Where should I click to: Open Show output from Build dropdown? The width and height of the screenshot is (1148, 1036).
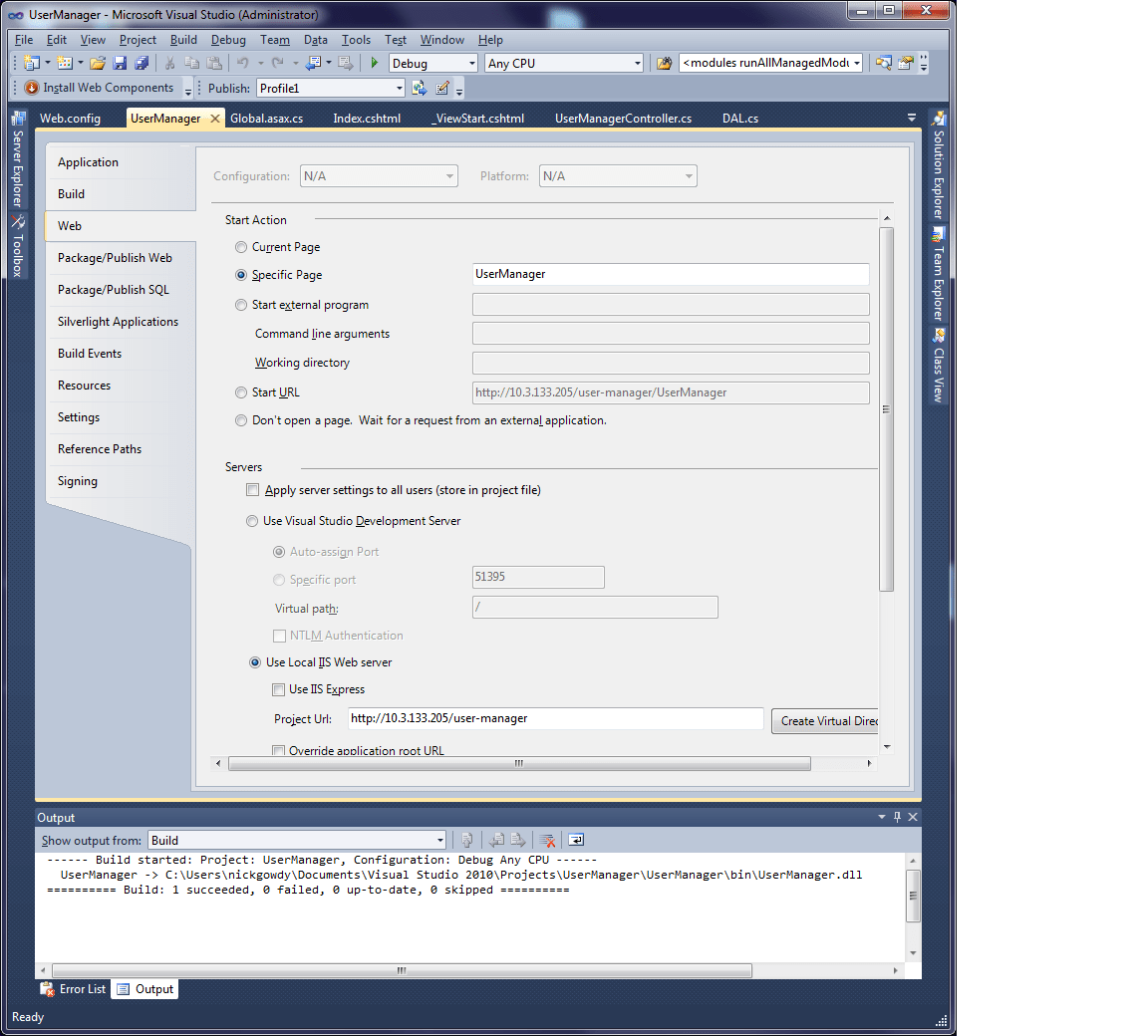pos(440,841)
